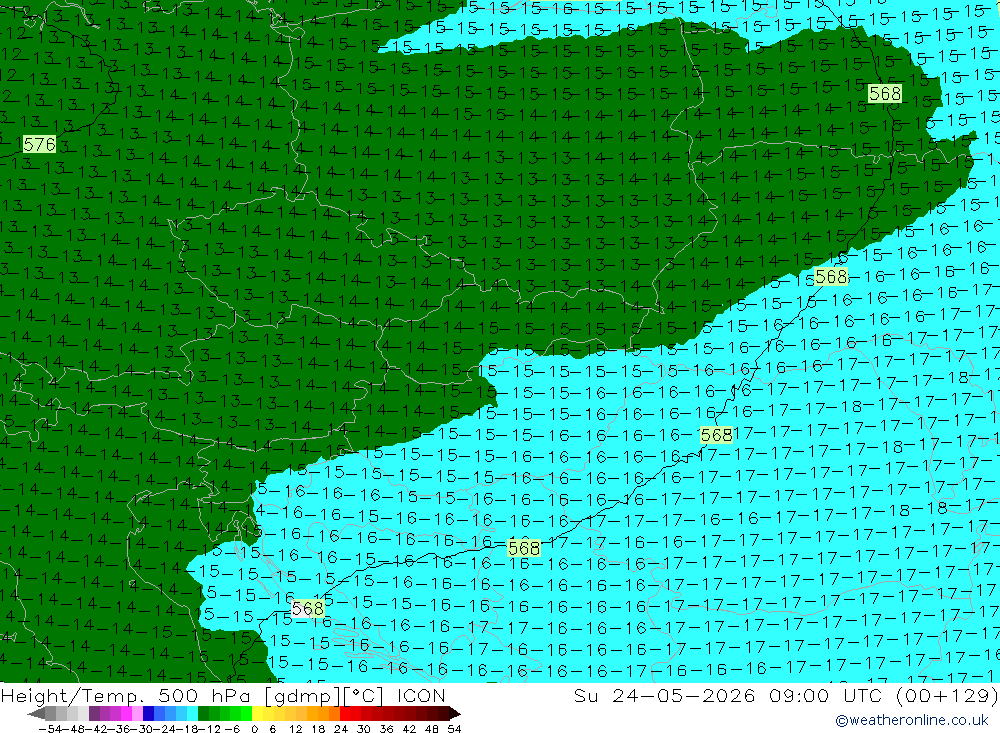Pick the bright red 24 legend swatch

(345, 714)
